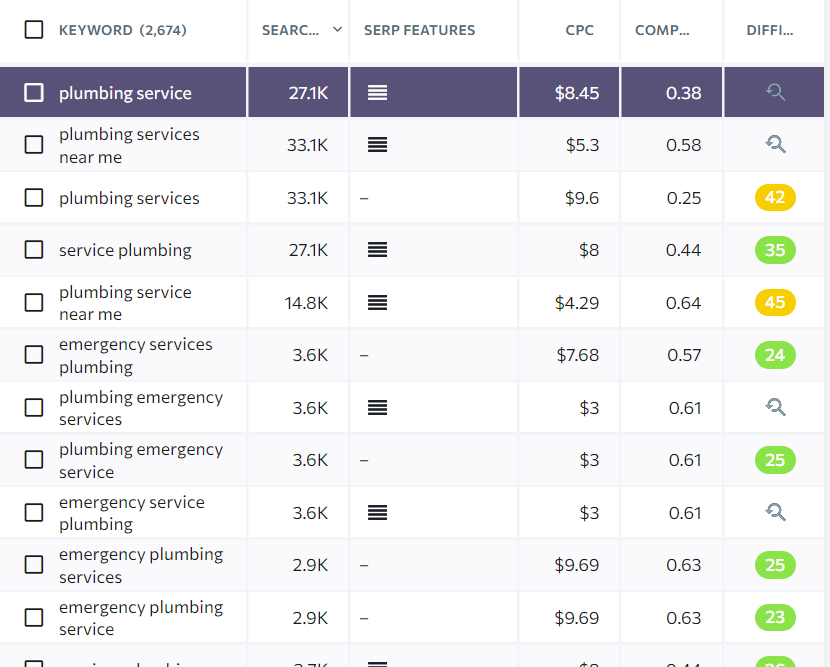The height and width of the screenshot is (667, 830).
Task: Sort by Competition column header
Action: click(x=662, y=30)
